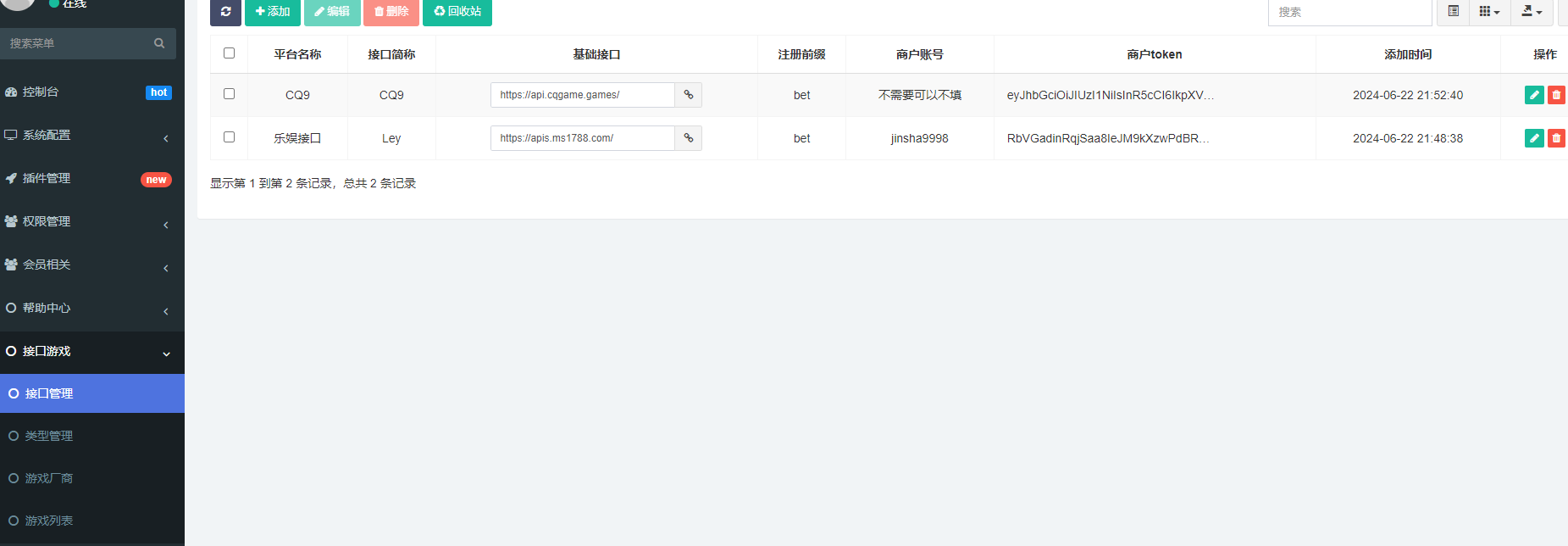The width and height of the screenshot is (1568, 546).
Task: Open the 回收站 recycle bin button
Action: (457, 12)
